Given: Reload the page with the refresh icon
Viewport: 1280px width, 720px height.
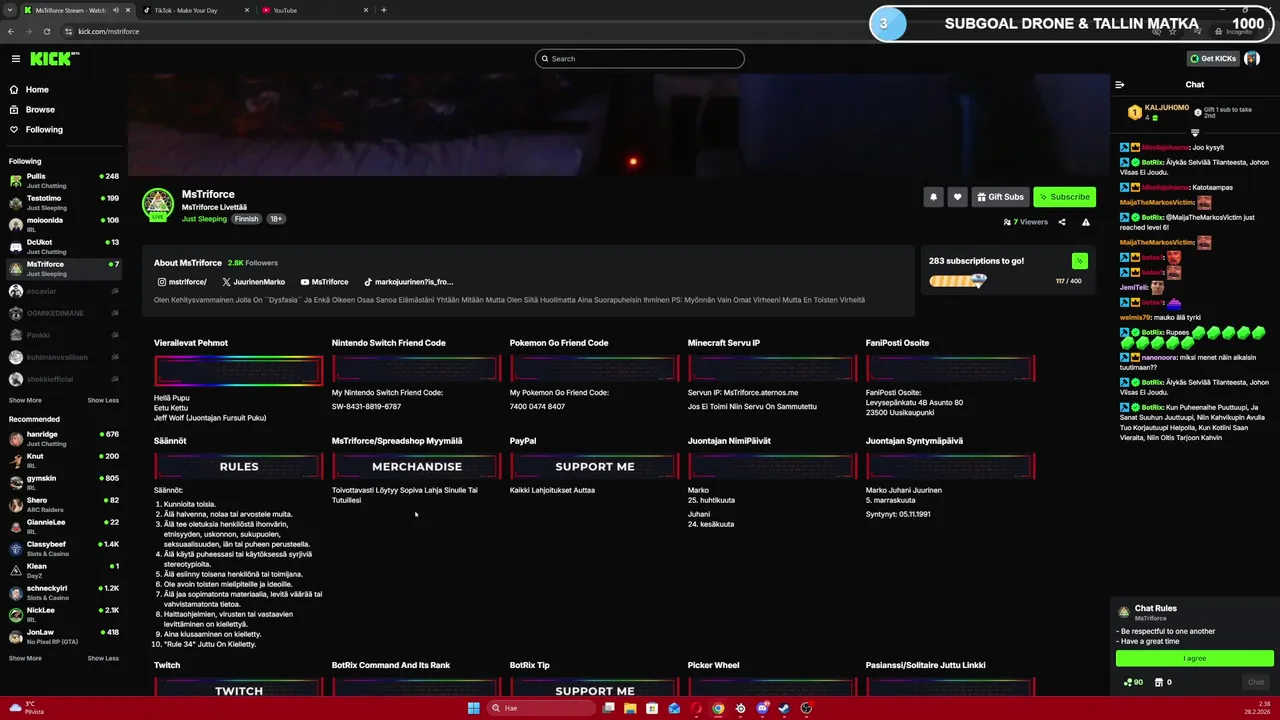Looking at the screenshot, I should 46,31.
